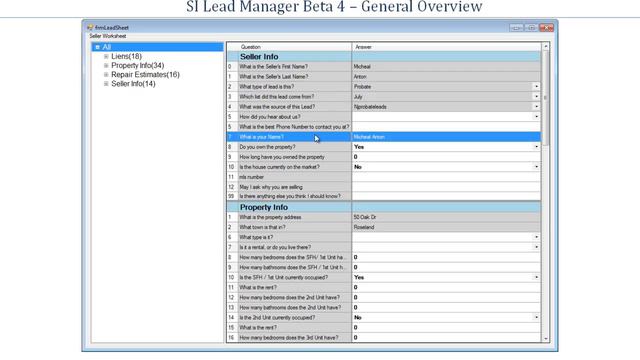Click the 'How long have you owned' answer field
Screen dimensions: 640x360
coord(446,157)
